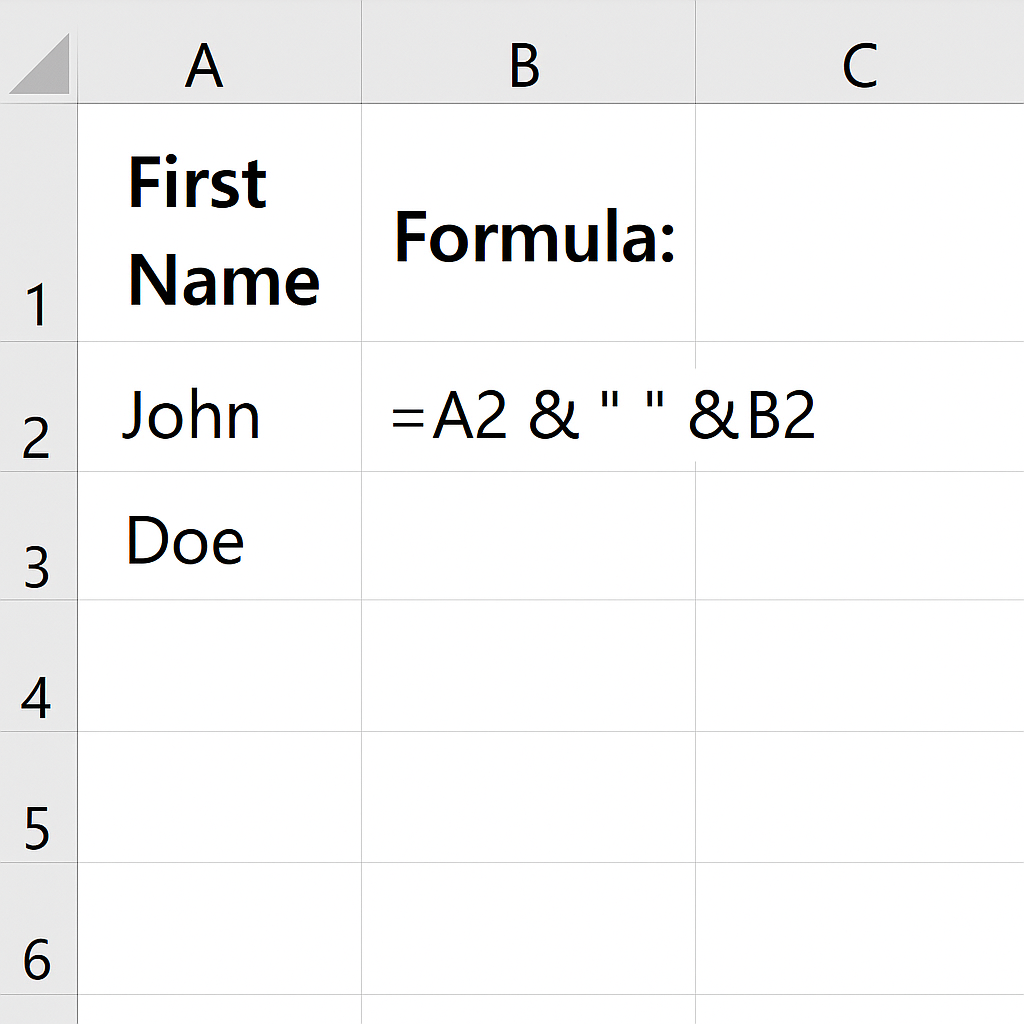Click the First Name header cell
Image resolution: width=1024 pixels, height=1024 pixels.
(219, 222)
